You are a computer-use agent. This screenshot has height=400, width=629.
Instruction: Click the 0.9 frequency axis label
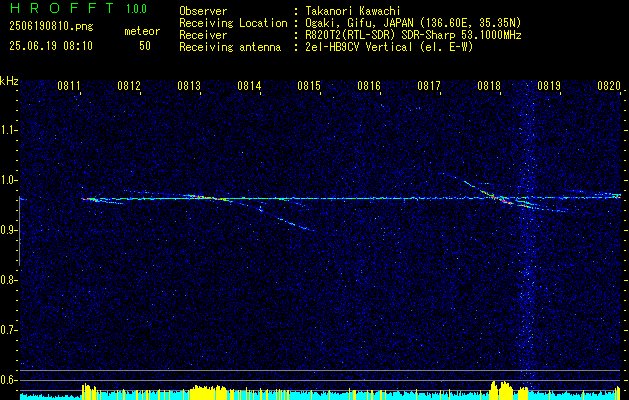click(x=8, y=230)
